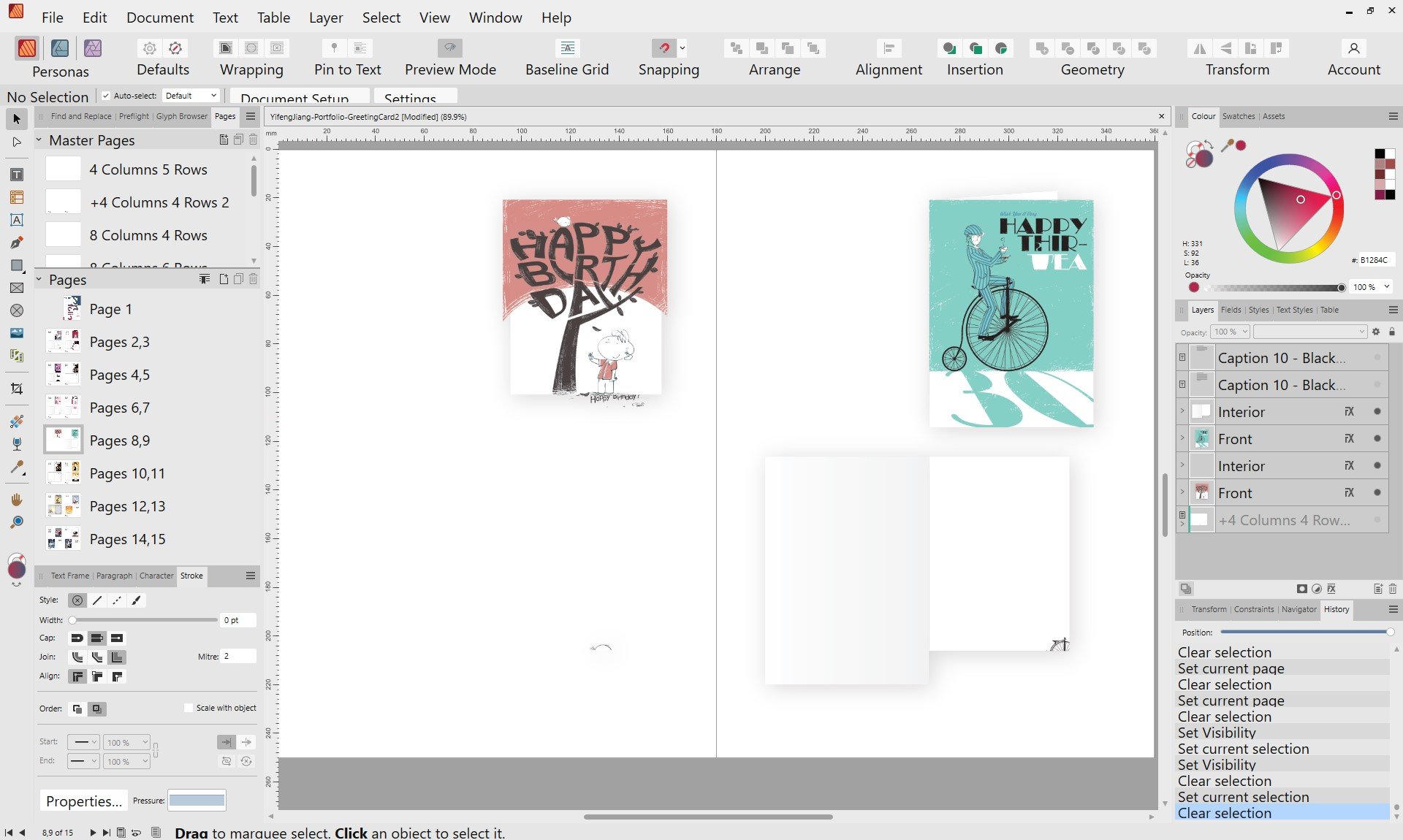Viewport: 1403px width, 840px height.
Task: Select the Vector Crop tool
Action: click(17, 389)
